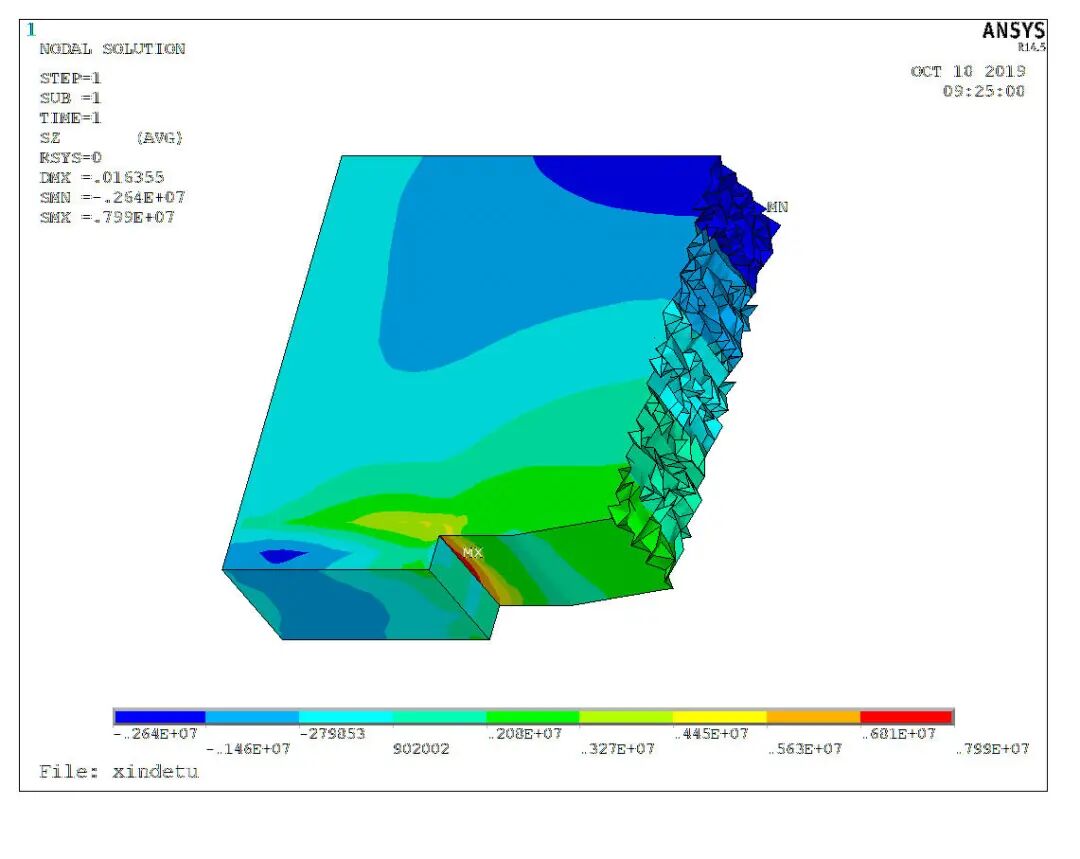Select the yellow legend color band
The height and width of the screenshot is (859, 1080).
click(720, 716)
